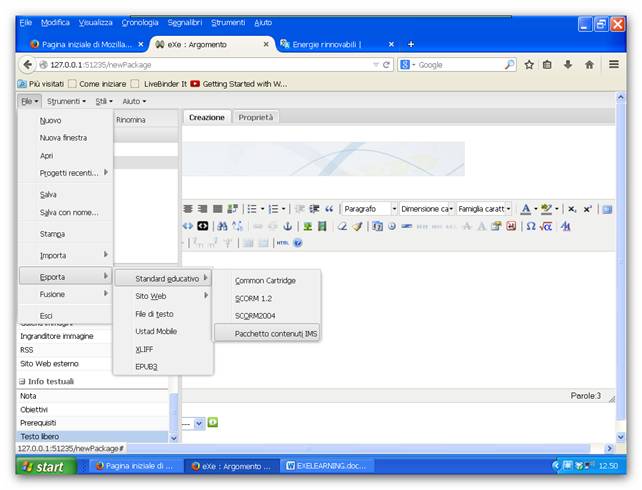Click the blue help question-mark icon
Viewport: 642px width, 490px height.
[x=298, y=243]
